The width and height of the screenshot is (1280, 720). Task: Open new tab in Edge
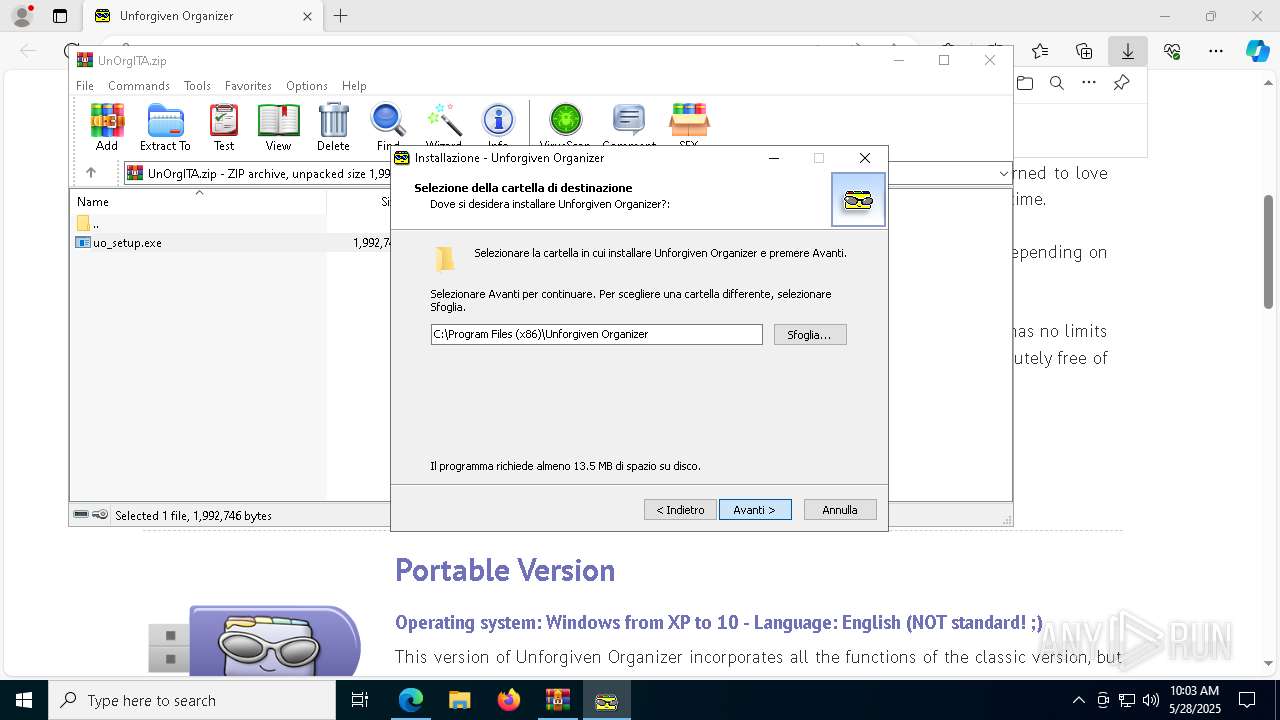[341, 16]
